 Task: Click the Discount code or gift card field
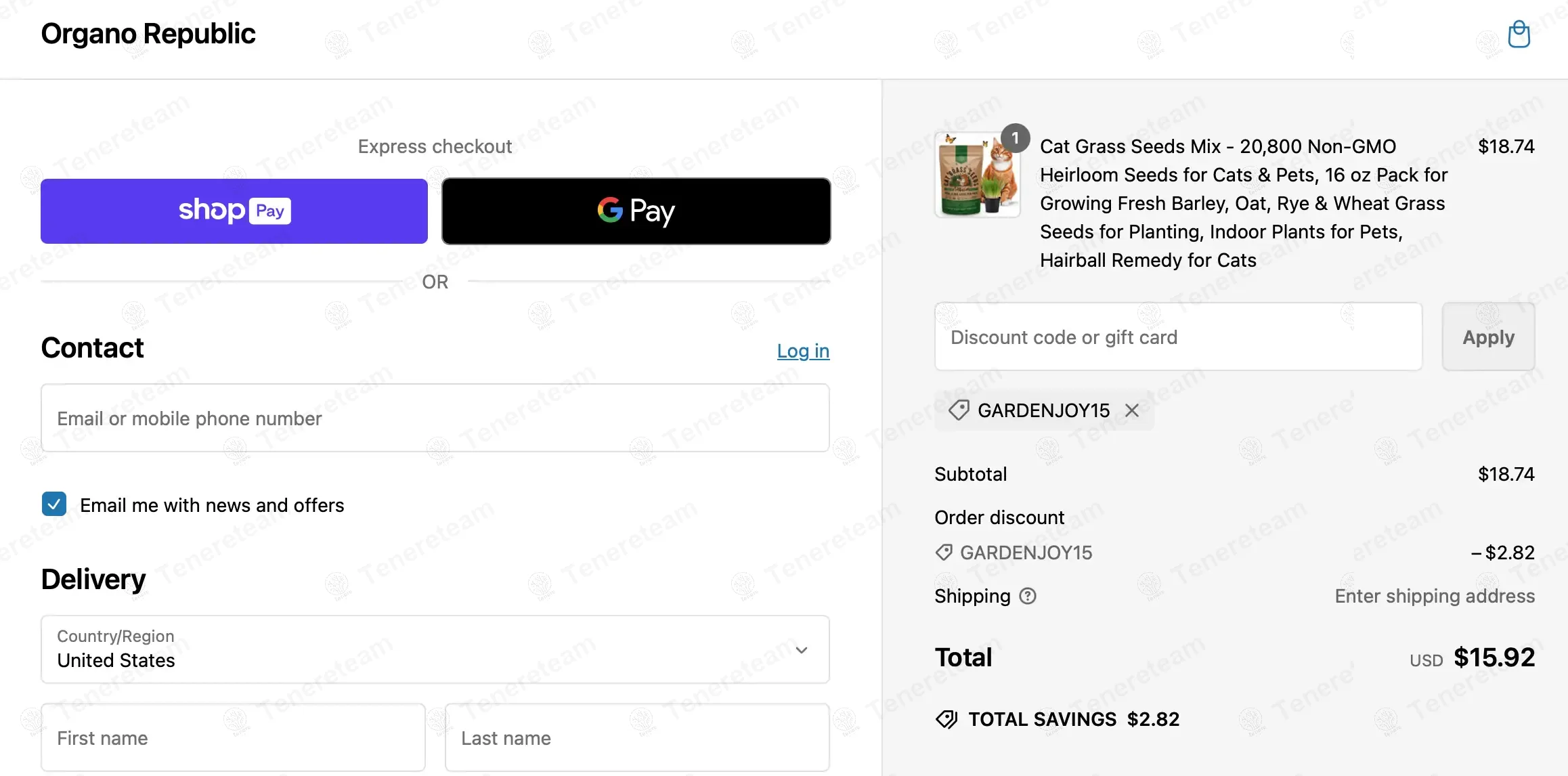click(1178, 337)
